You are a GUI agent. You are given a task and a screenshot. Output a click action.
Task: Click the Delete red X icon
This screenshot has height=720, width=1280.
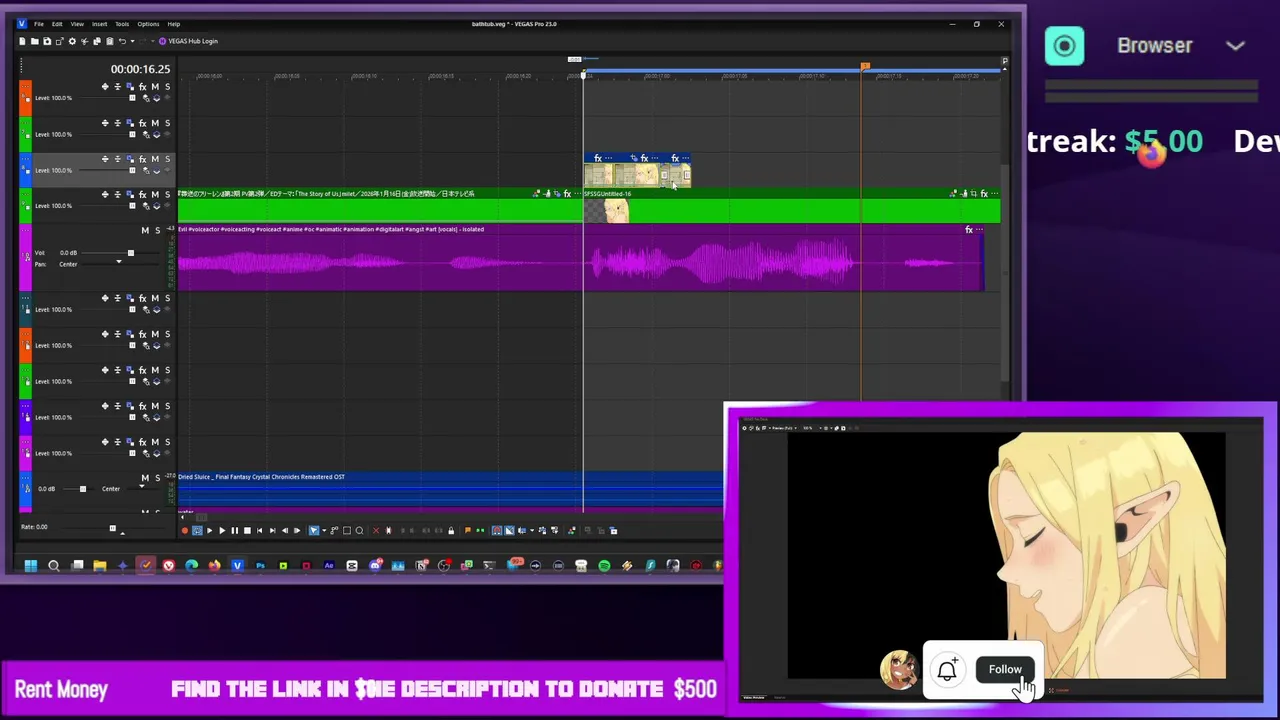[x=376, y=531]
